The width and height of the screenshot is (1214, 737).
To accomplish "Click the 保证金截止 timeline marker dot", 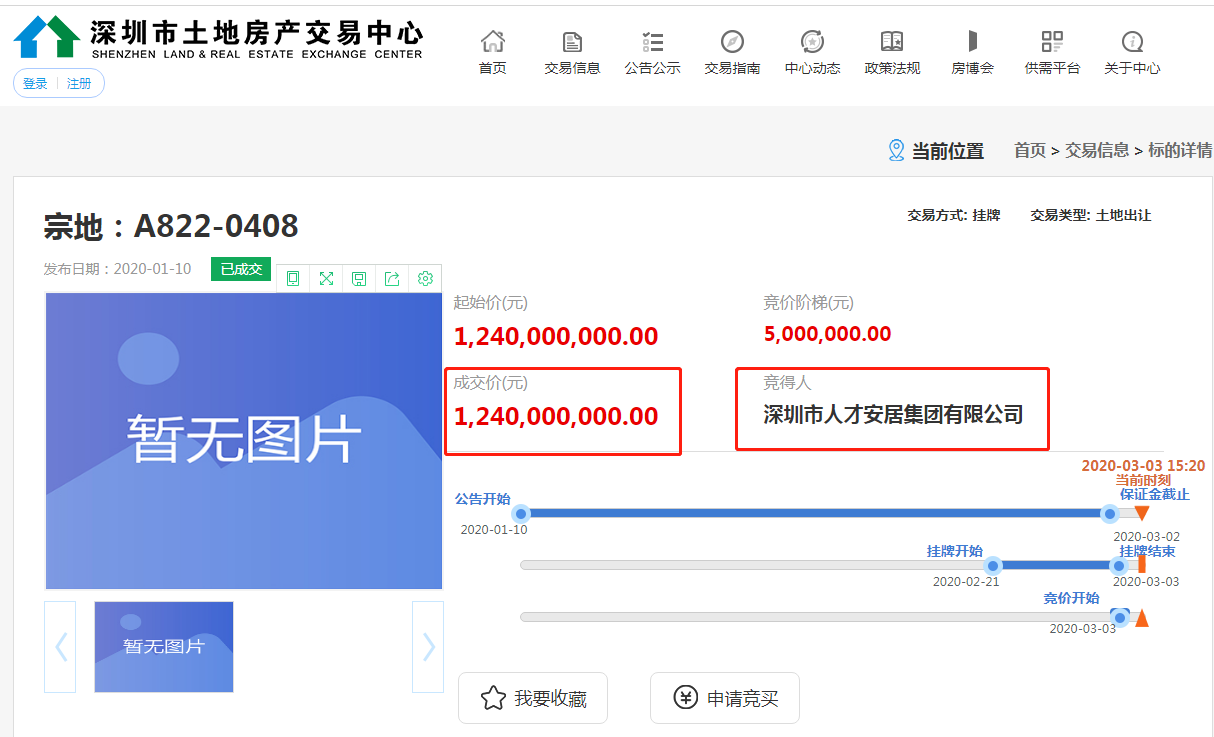I will [x=1109, y=514].
